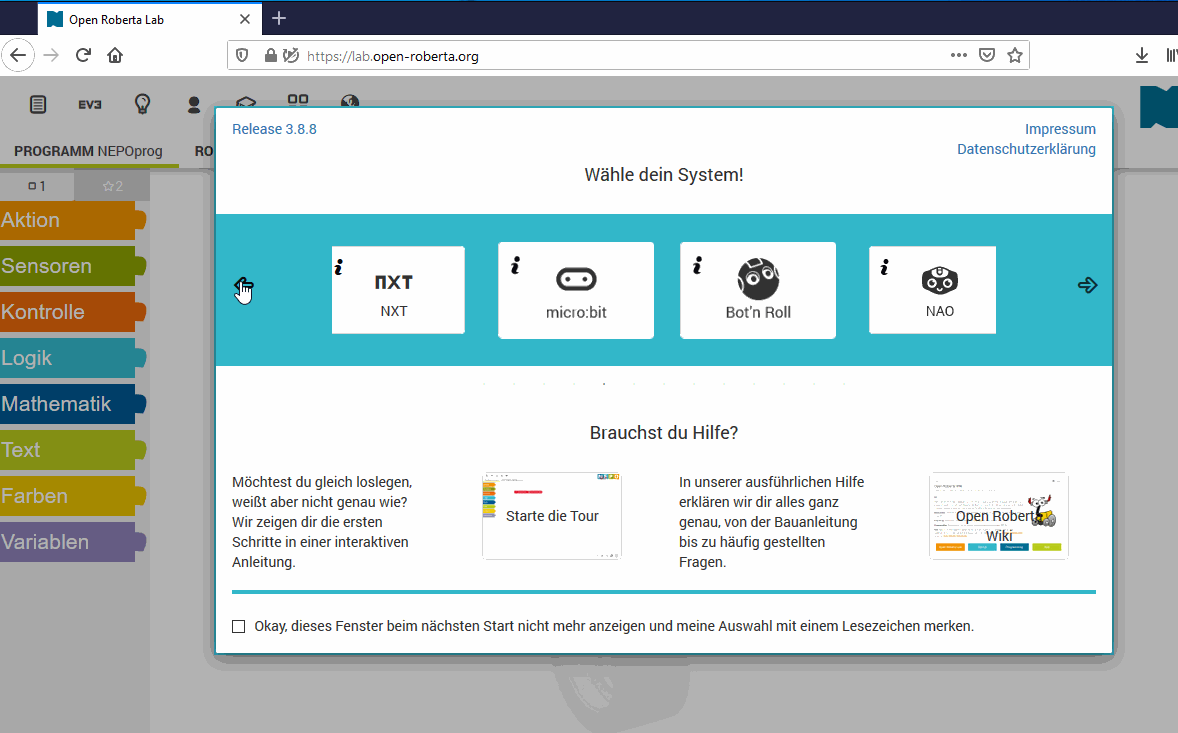Check the option to hide this window
The image size is (1178, 733).
click(238, 626)
